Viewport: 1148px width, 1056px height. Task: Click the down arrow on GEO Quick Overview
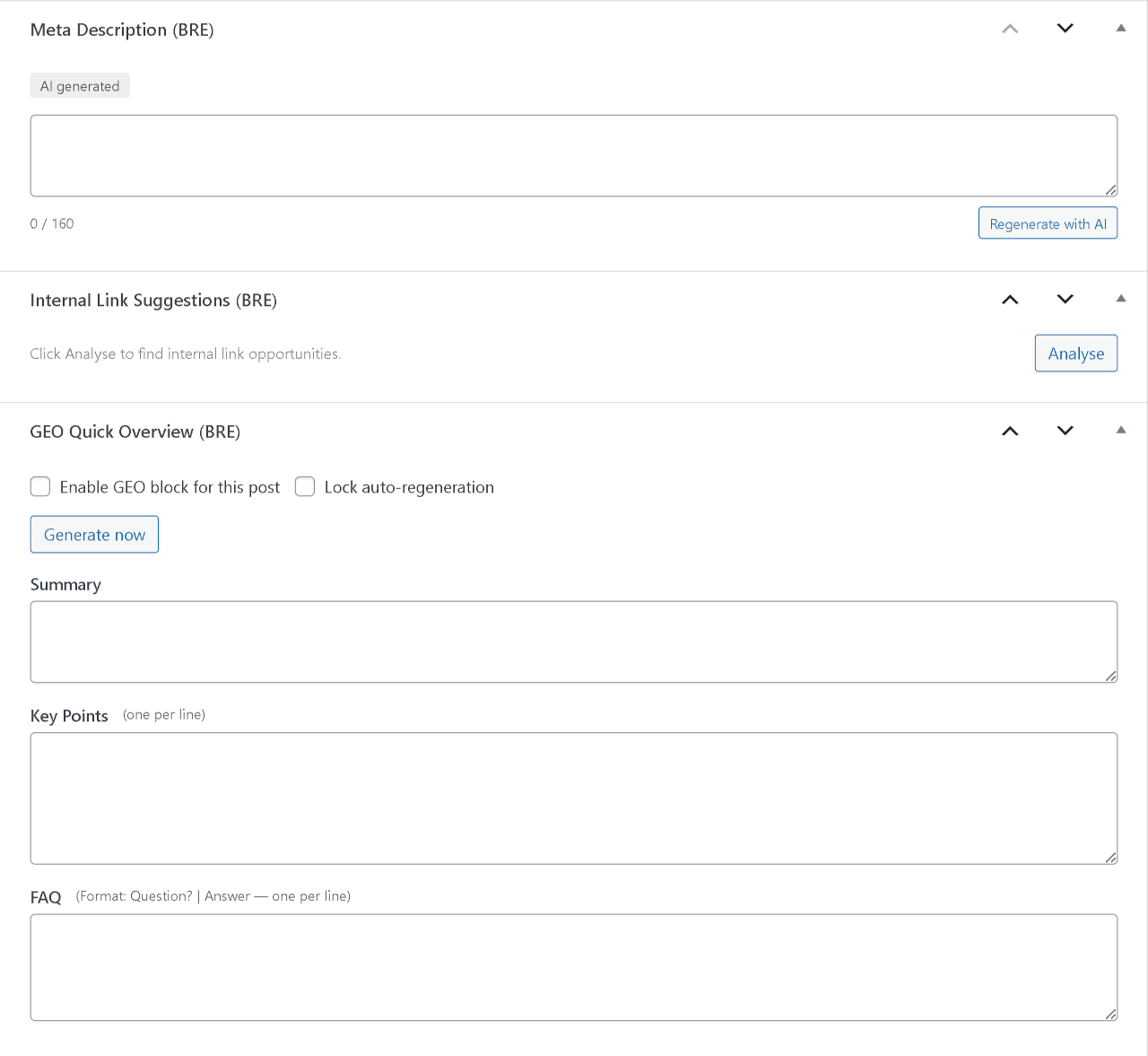1065,431
